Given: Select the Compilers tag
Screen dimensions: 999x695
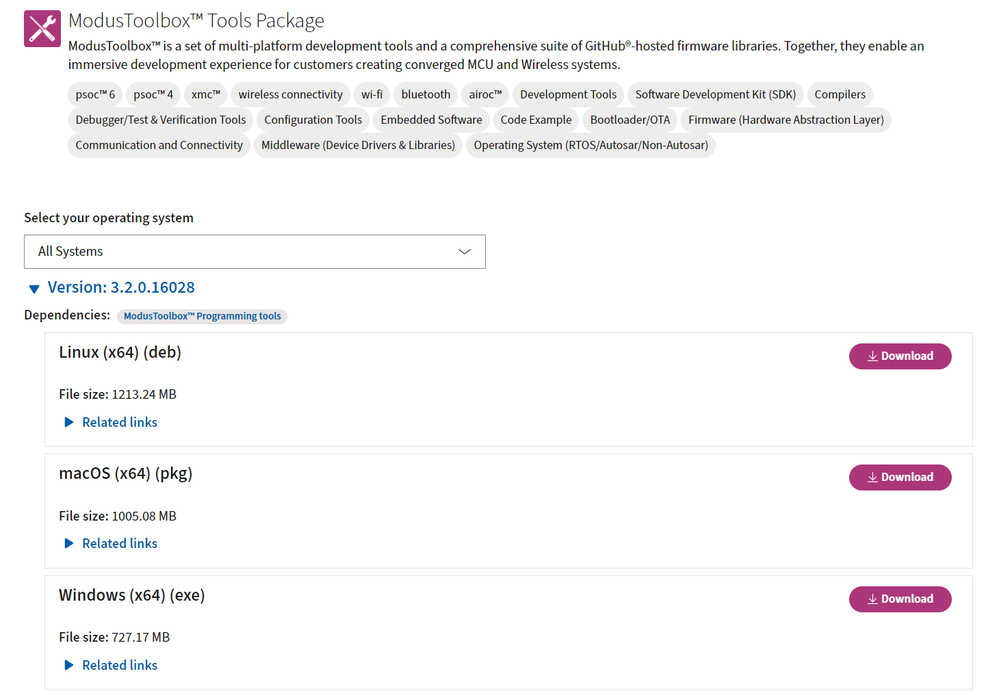Looking at the screenshot, I should (840, 94).
